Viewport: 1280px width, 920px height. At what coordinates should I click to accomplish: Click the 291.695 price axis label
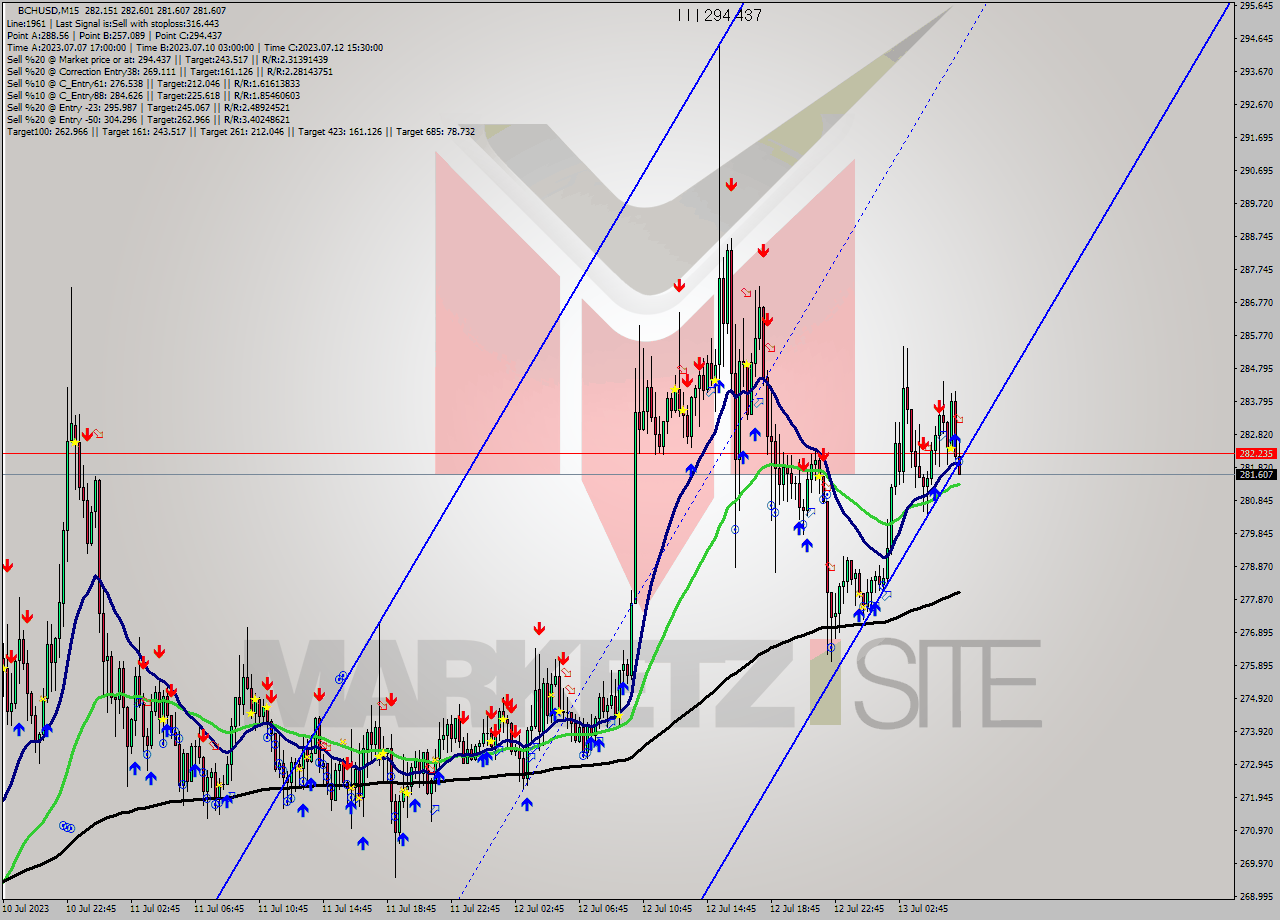coord(1257,138)
